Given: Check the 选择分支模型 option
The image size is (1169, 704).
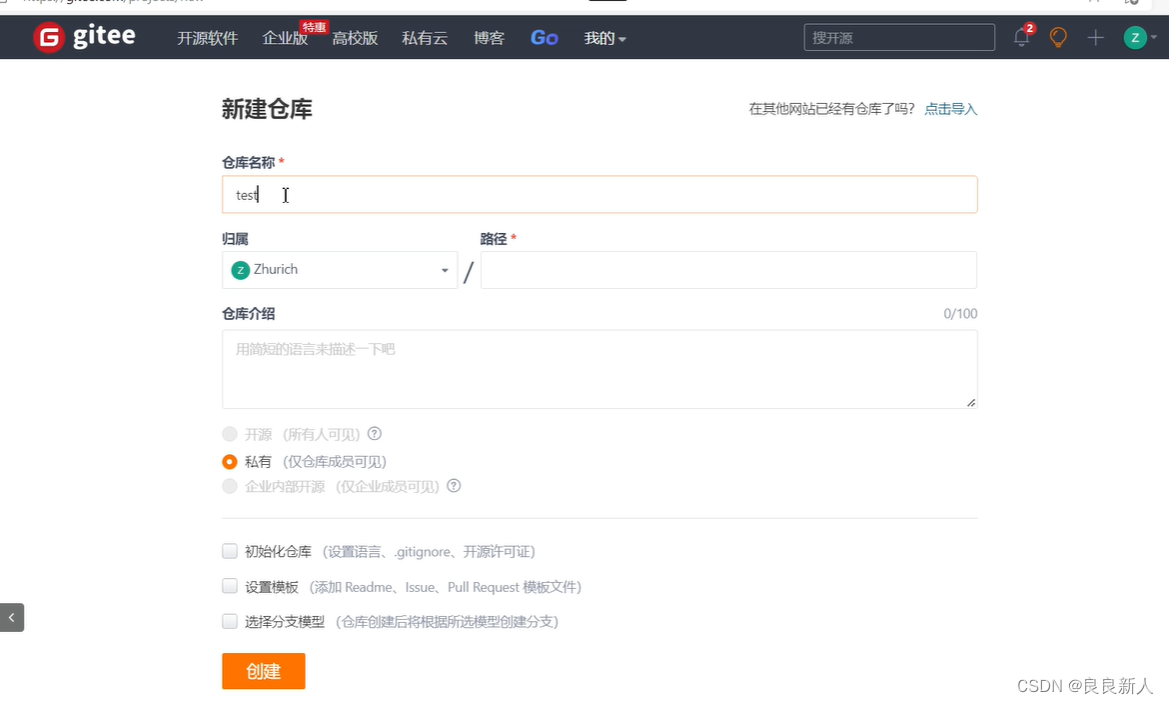Looking at the screenshot, I should 229,621.
